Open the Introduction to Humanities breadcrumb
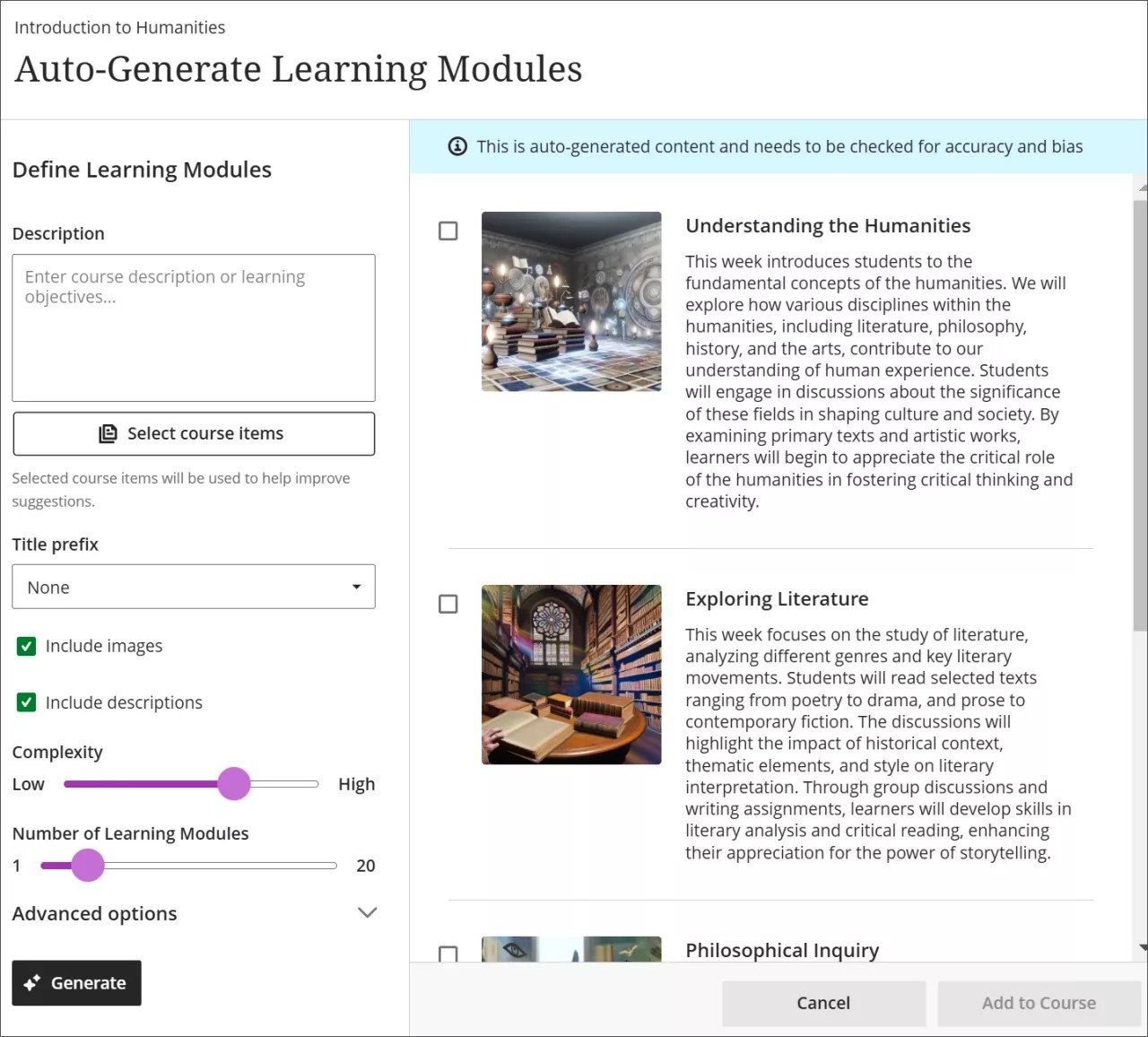Image resolution: width=1148 pixels, height=1037 pixels. 119,27
